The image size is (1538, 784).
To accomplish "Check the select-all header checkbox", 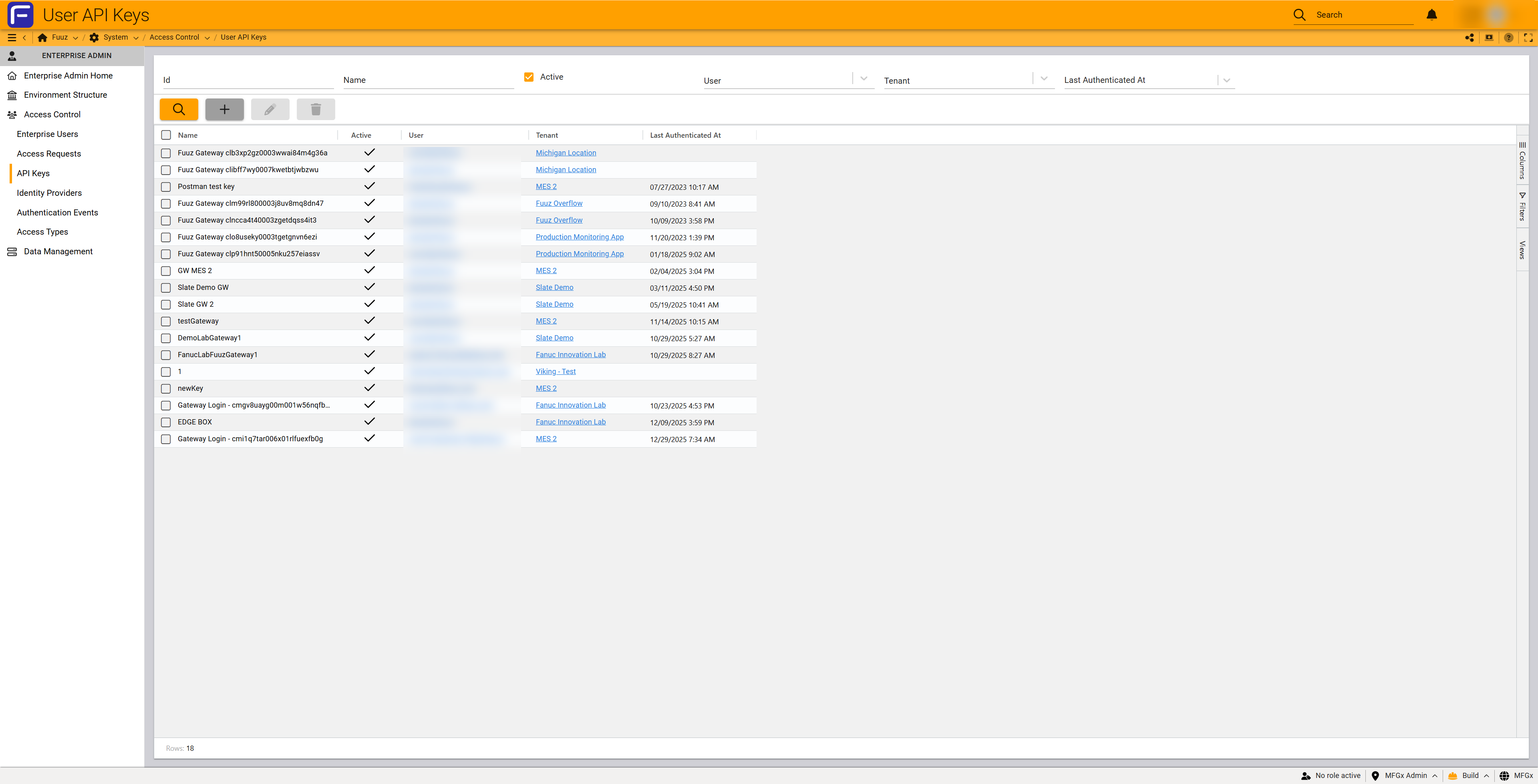I will 166,136.
